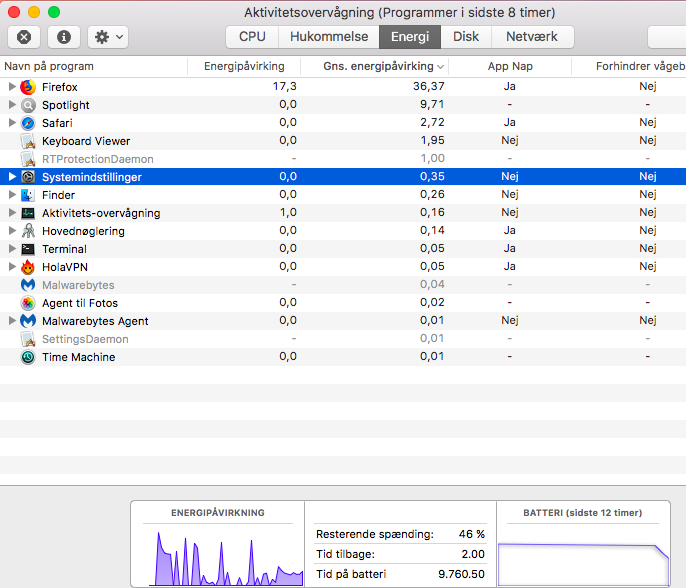Click the Keyboard Viewer icon
This screenshot has height=588, width=686.
pyautogui.click(x=28, y=141)
